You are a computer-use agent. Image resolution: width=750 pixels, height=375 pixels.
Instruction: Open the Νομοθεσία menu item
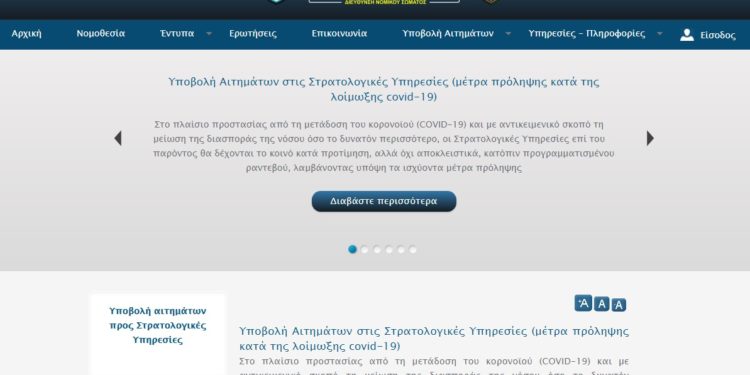coord(100,34)
